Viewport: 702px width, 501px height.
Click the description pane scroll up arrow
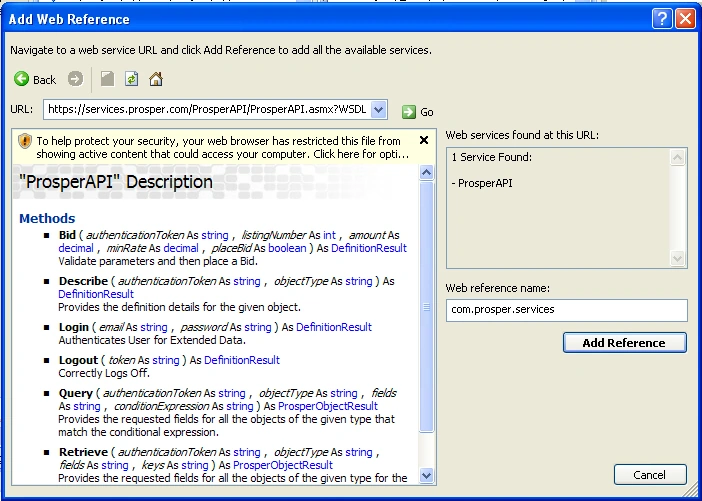427,172
